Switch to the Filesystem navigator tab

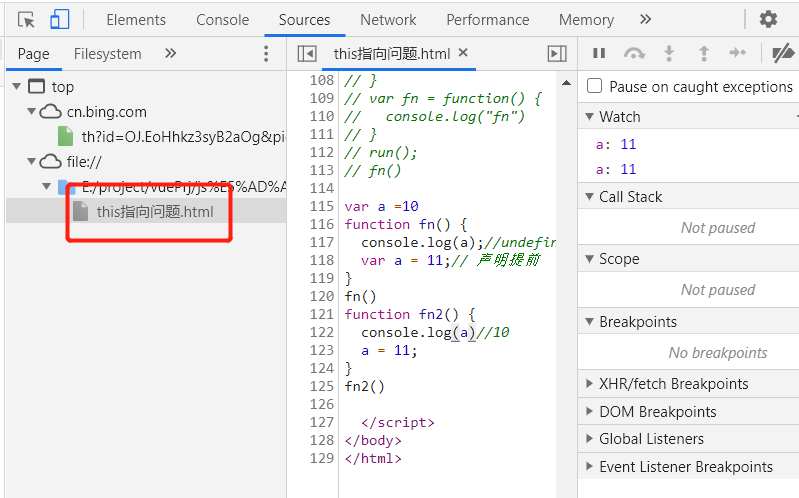point(108,54)
